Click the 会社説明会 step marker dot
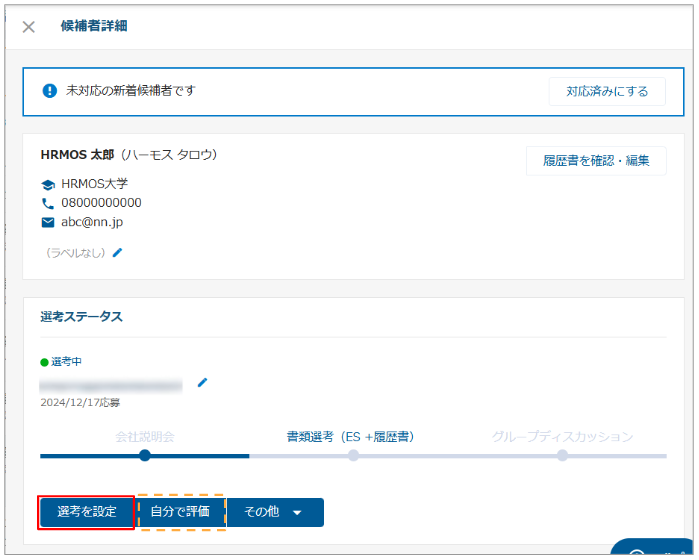The width and height of the screenshot is (699, 560). coord(145,455)
